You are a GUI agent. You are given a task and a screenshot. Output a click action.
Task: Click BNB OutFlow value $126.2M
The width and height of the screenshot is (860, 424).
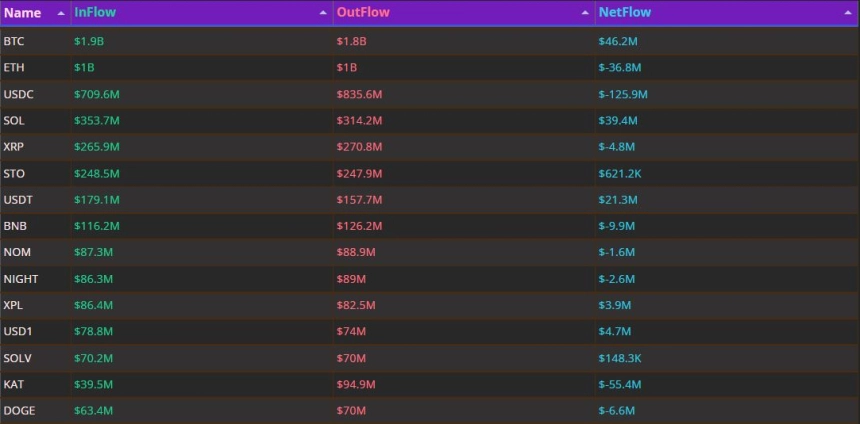pos(360,226)
